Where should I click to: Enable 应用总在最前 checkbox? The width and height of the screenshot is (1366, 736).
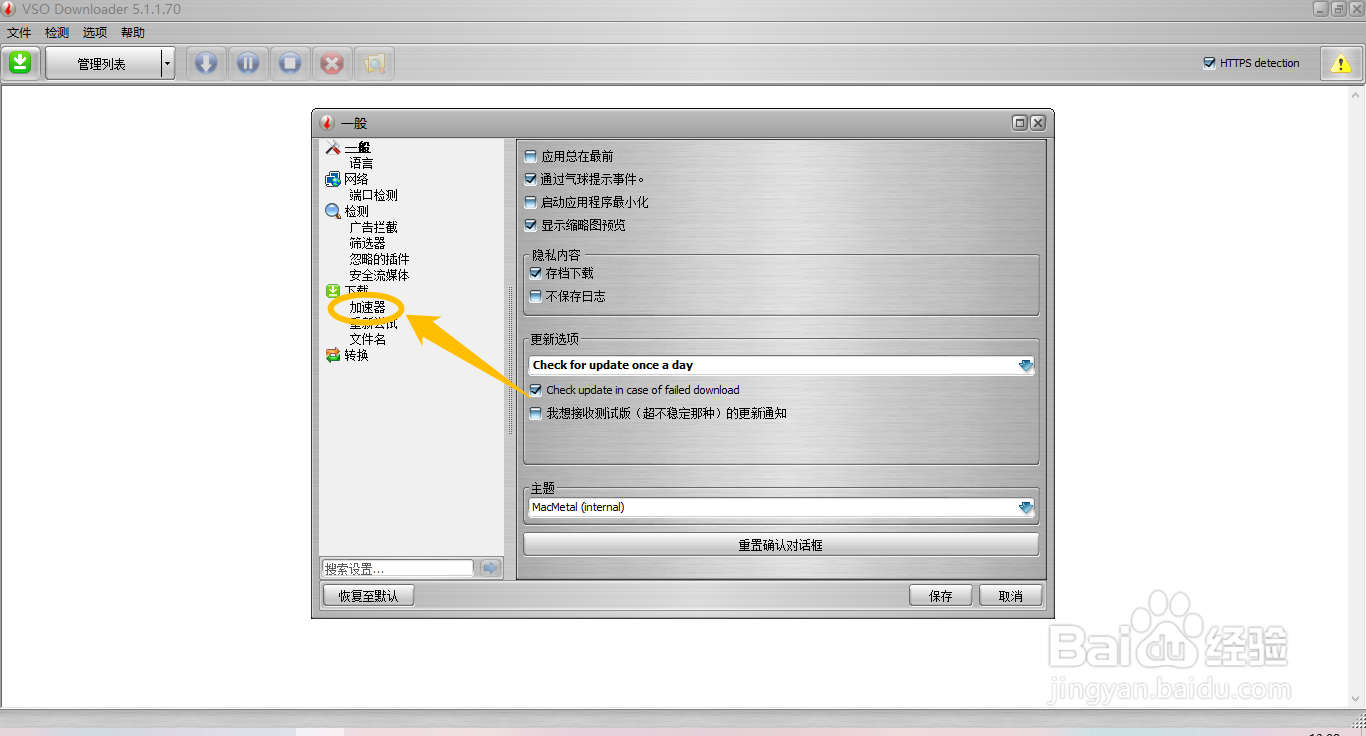(531, 156)
